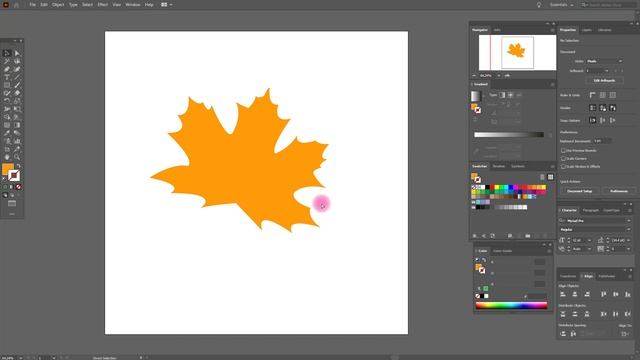Select linear gradient type icon
Viewport: 640px width, 360px height.
[x=502, y=95]
